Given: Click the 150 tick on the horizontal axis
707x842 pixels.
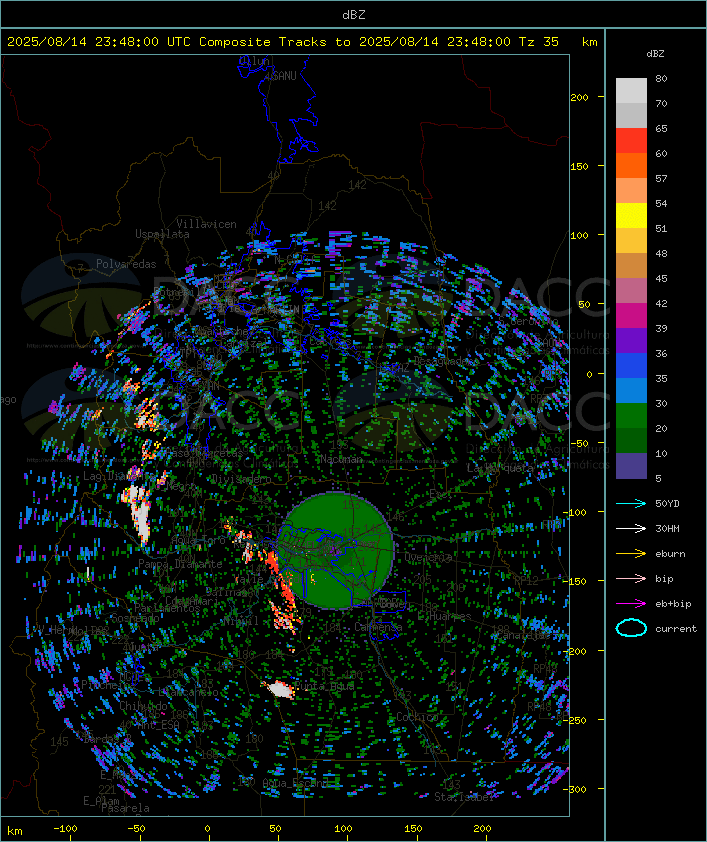Looking at the screenshot, I should pyautogui.click(x=413, y=829).
